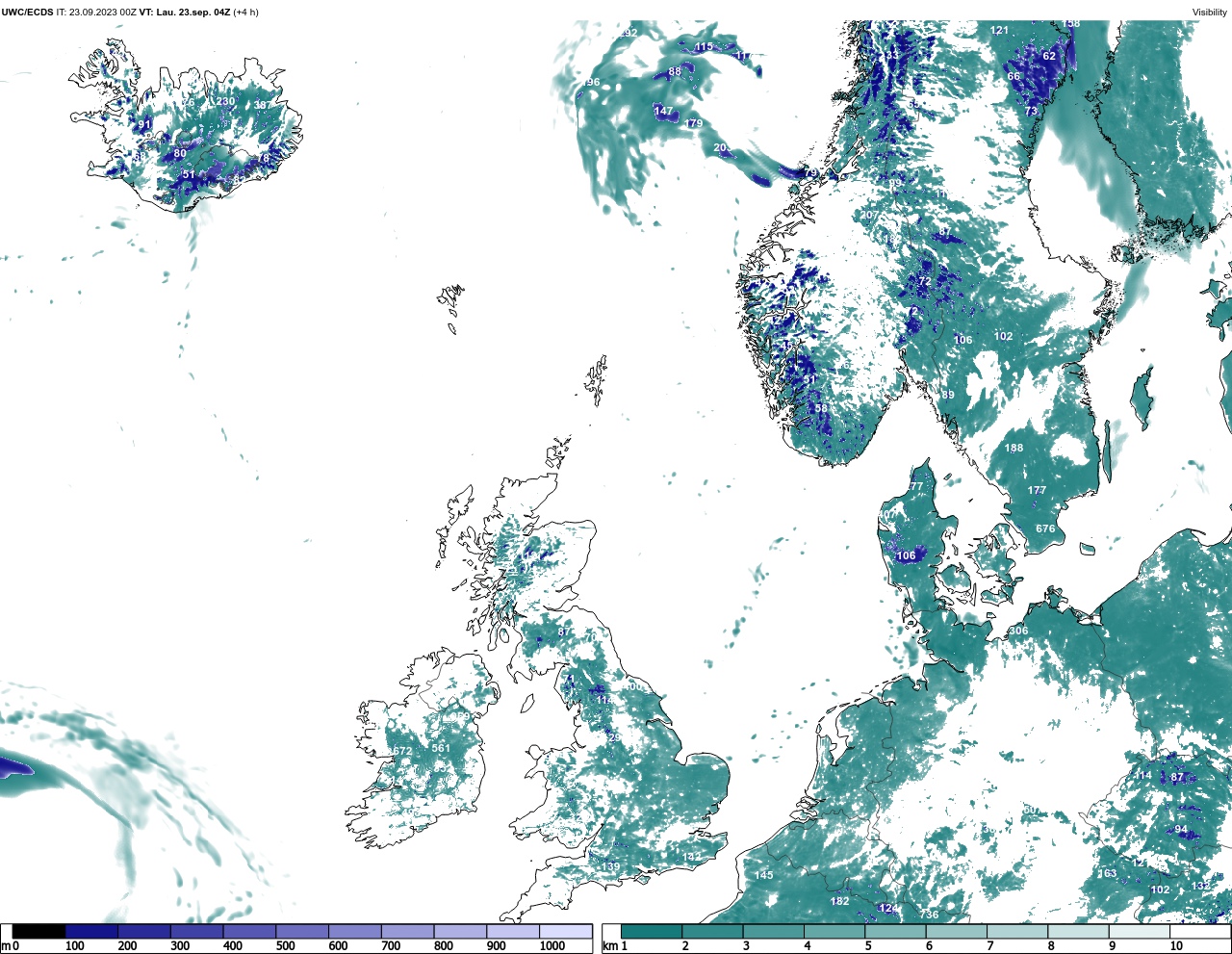Click the value '676' in southern Sweden
The image size is (1232, 954).
point(1045,529)
